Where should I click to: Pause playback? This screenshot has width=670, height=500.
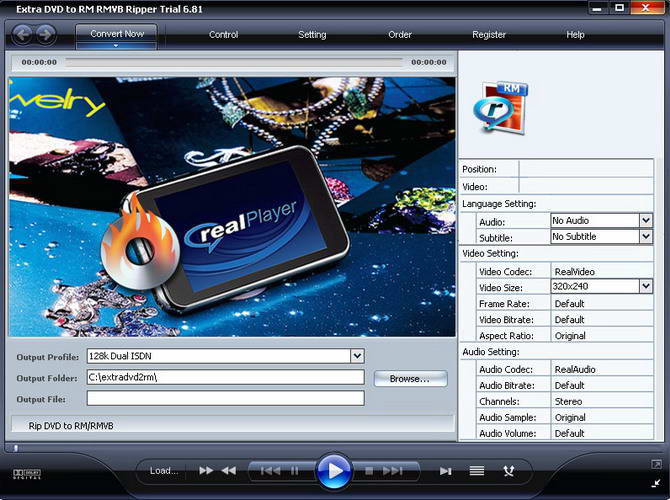pyautogui.click(x=294, y=471)
